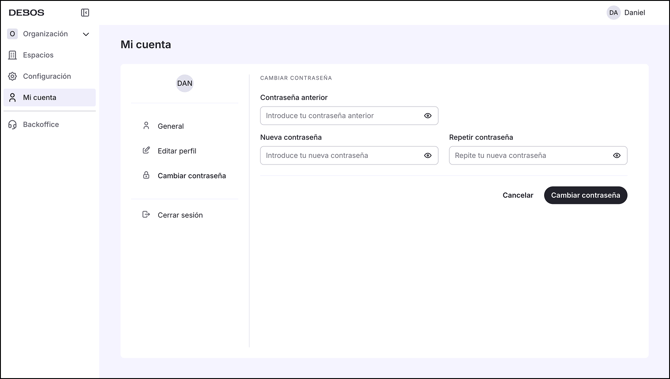The height and width of the screenshot is (379, 670).
Task: Click the DESOS logo
Action: coord(26,13)
